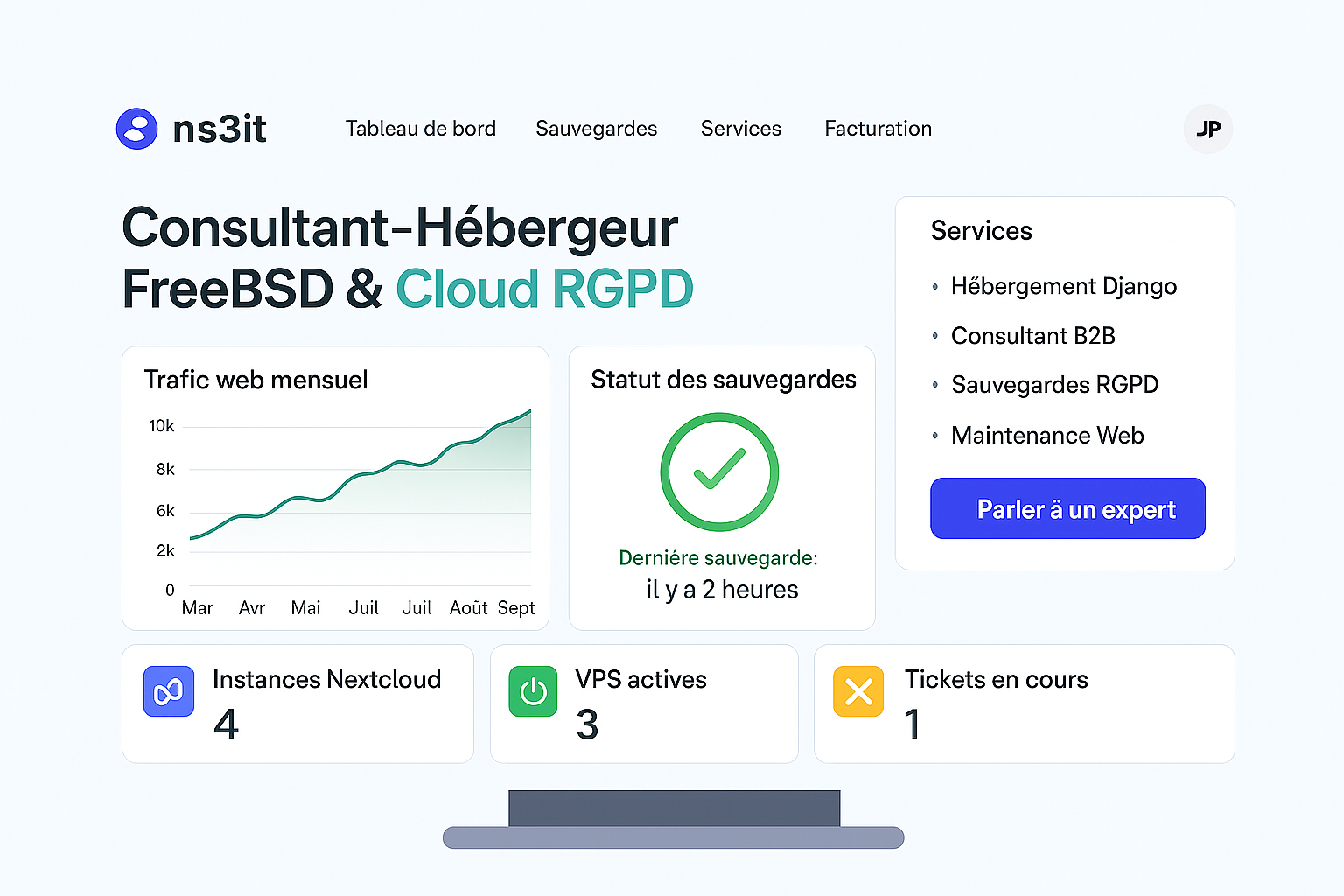Screen dimensions: 1344x896
Task: Open the Facturation page
Action: tap(878, 129)
